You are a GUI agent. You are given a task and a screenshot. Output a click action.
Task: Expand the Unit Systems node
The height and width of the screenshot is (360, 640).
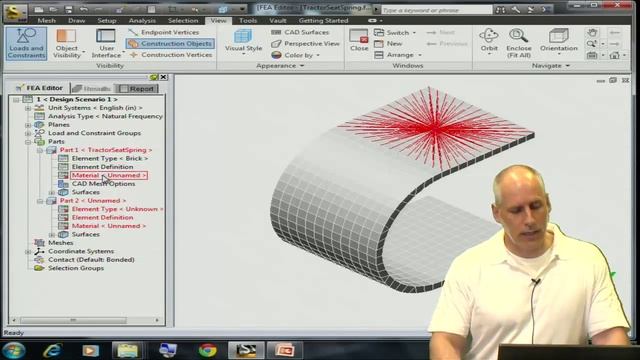(x=28, y=108)
